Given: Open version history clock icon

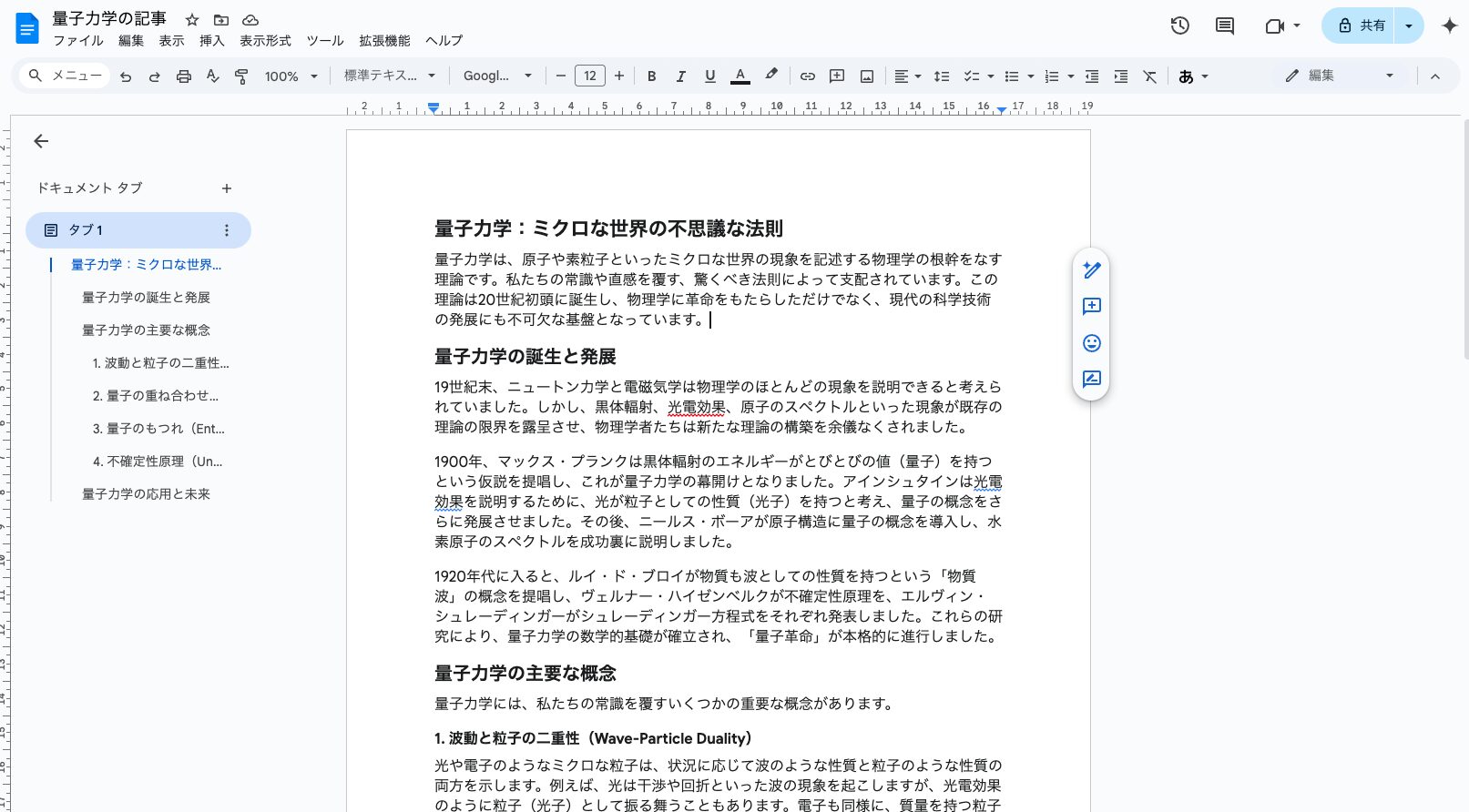Looking at the screenshot, I should point(1180,25).
